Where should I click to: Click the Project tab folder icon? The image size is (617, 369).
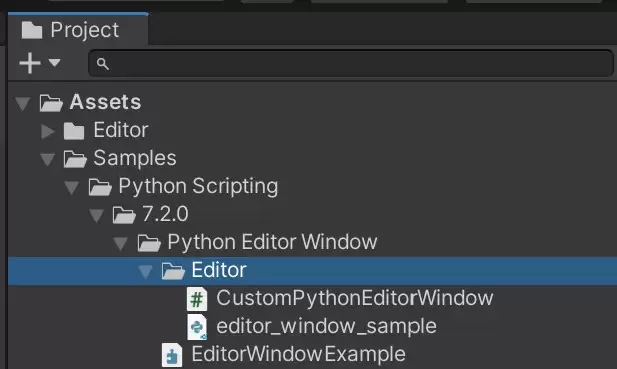[x=32, y=30]
